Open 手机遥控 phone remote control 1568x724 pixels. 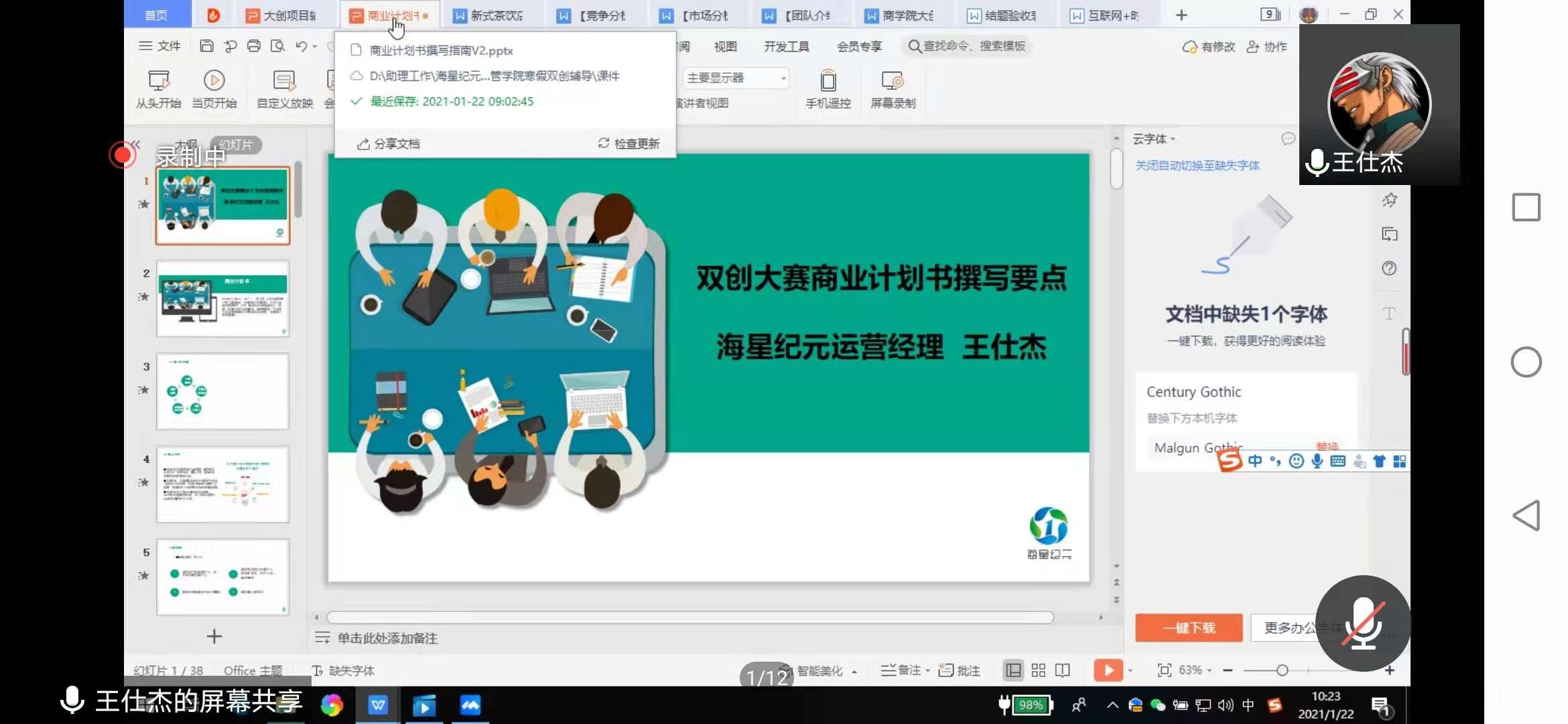(x=828, y=81)
